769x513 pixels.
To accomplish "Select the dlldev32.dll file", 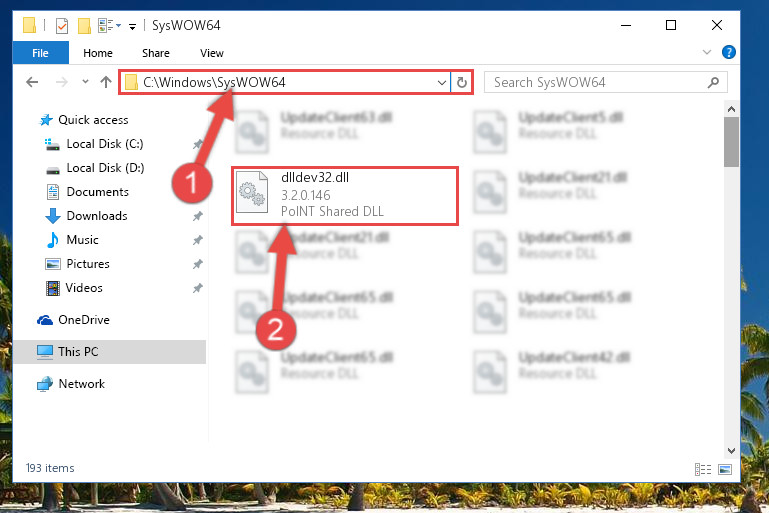I will pyautogui.click(x=345, y=195).
